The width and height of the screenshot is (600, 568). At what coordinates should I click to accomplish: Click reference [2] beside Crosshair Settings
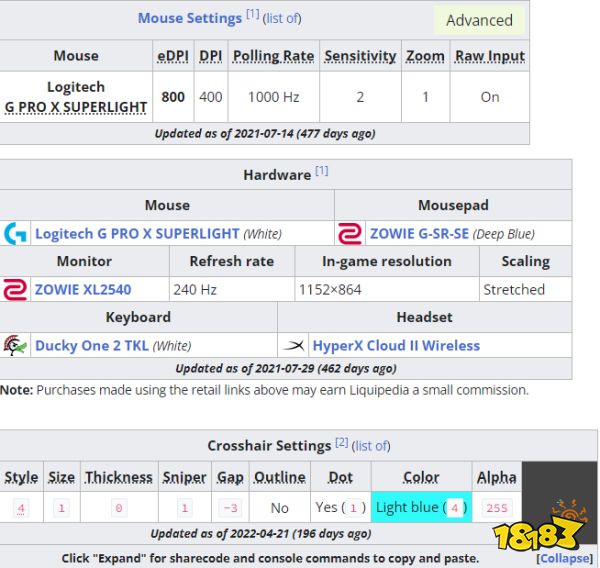pos(342,442)
